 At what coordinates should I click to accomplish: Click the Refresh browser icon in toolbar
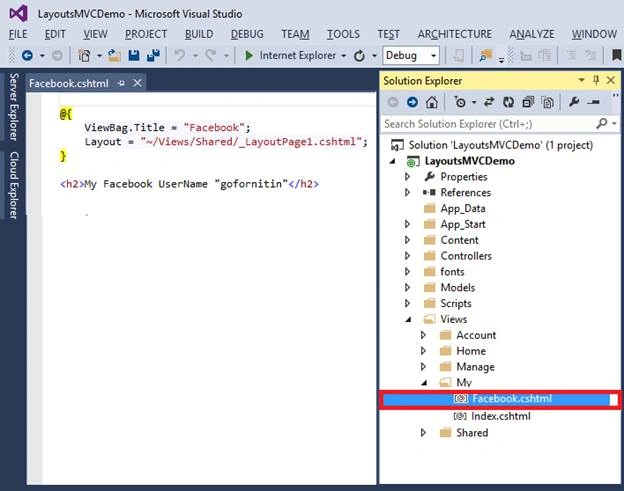[359, 56]
